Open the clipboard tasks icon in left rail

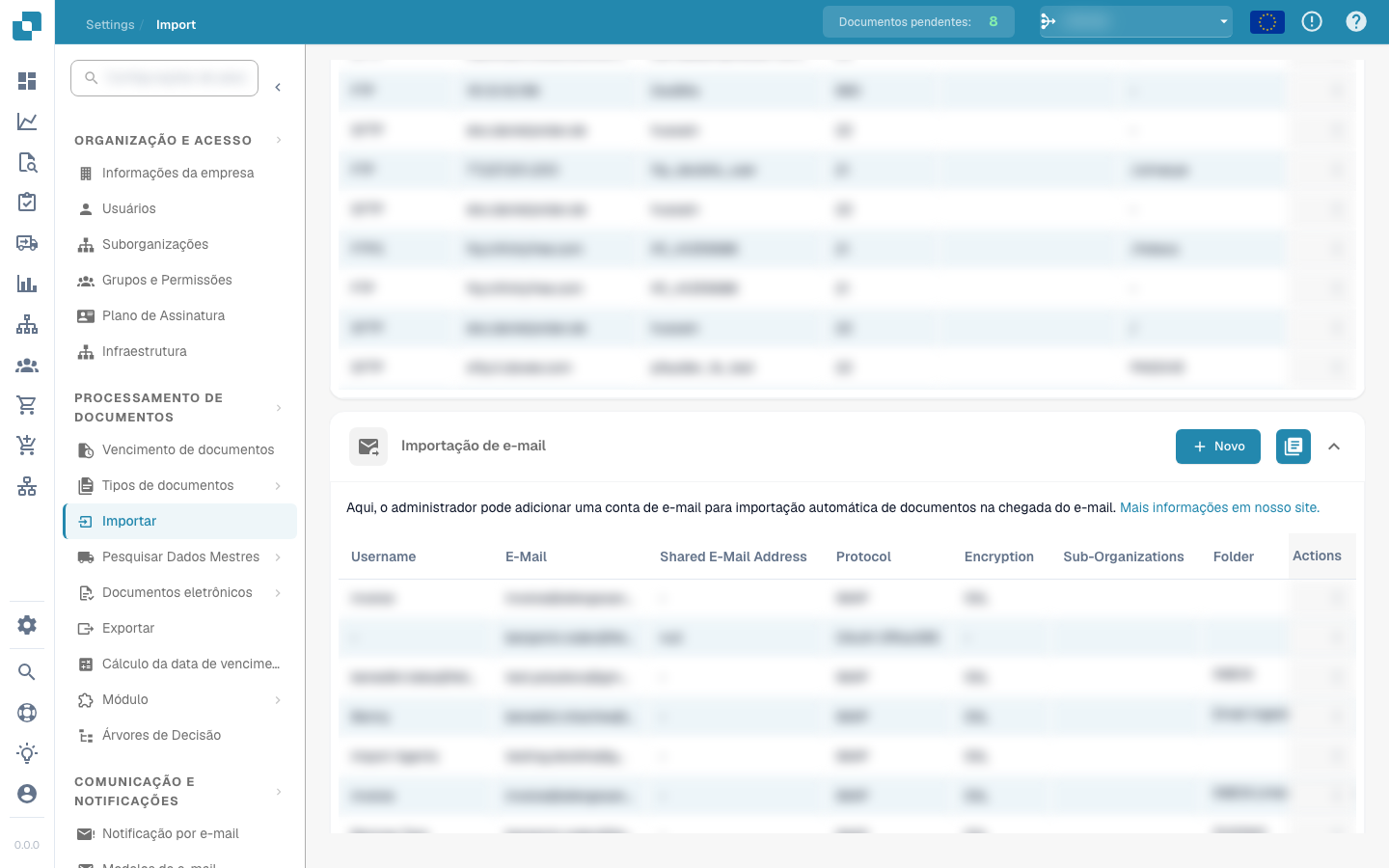point(27,203)
